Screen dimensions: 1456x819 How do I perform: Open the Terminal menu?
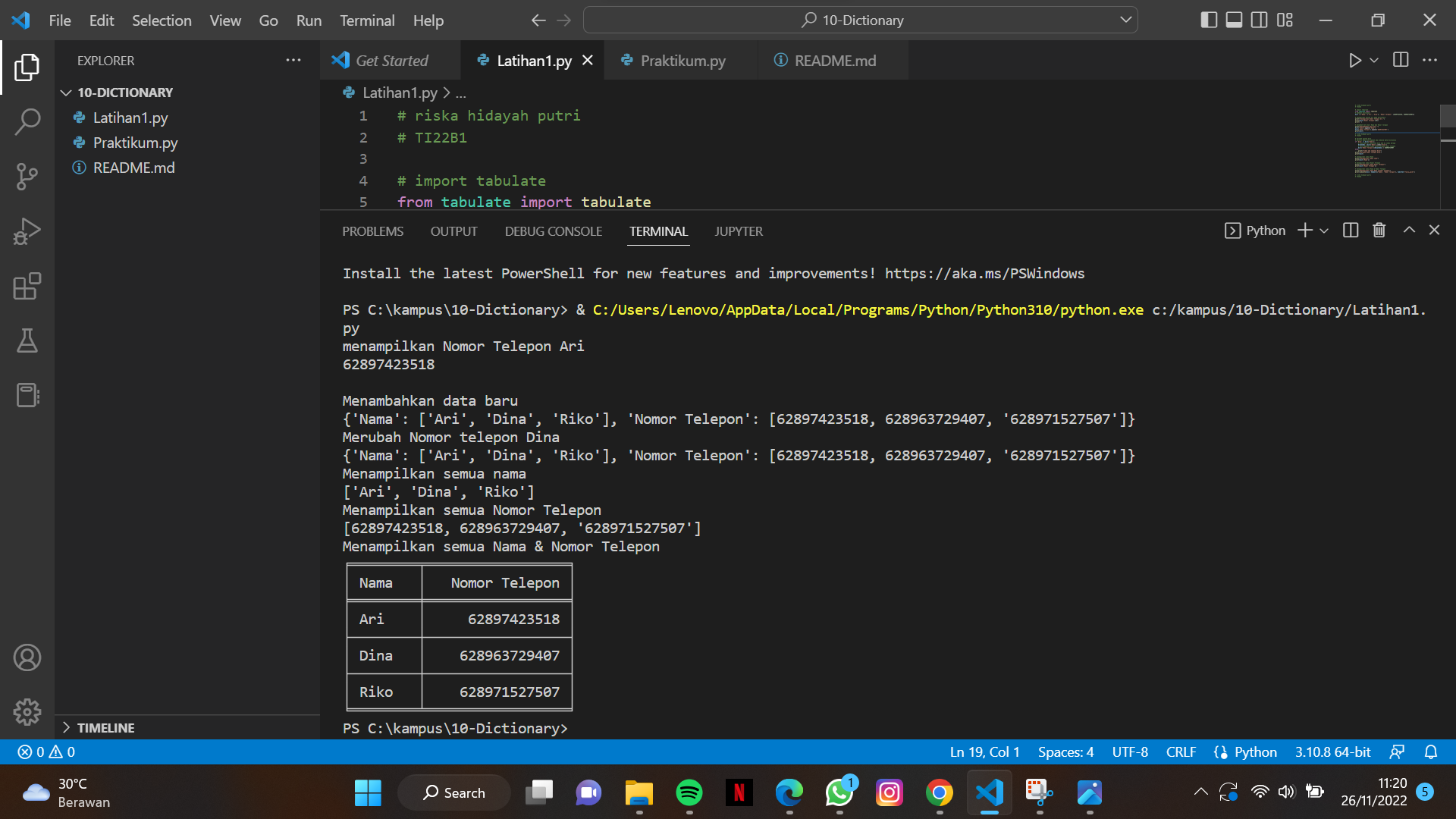[367, 20]
